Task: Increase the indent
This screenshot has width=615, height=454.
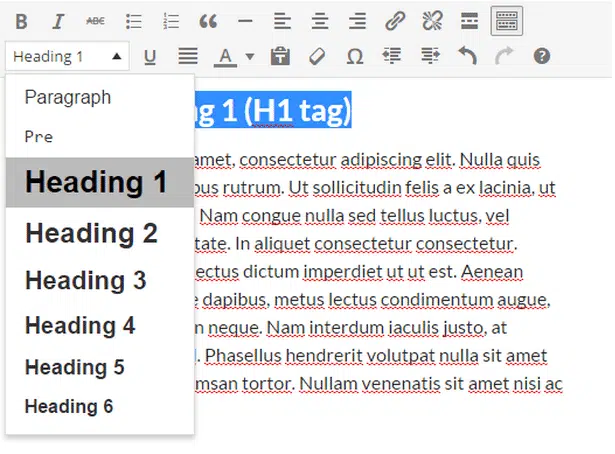Action: pyautogui.click(x=430, y=56)
